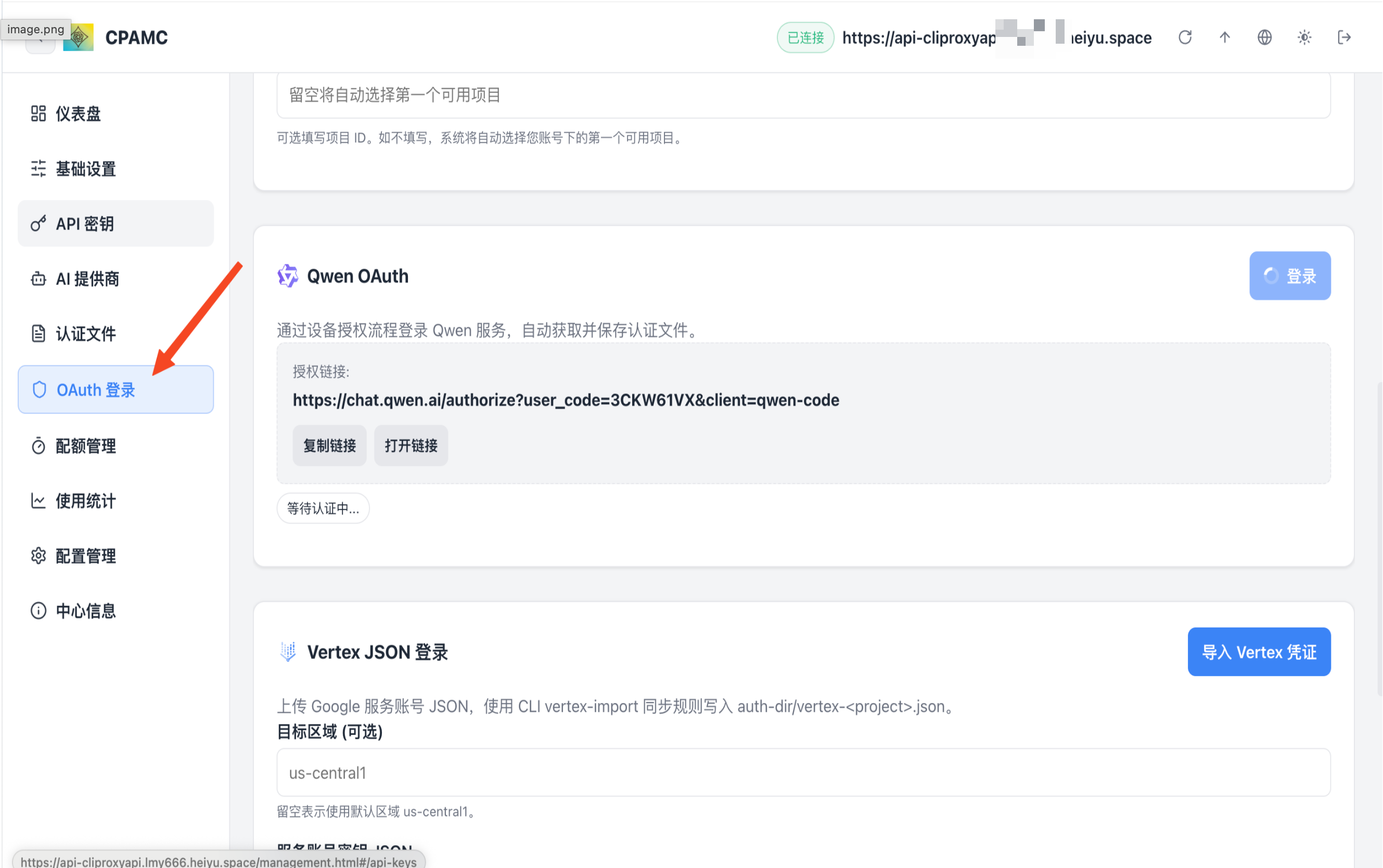This screenshot has height=868, width=1383.
Task: Click 导入 Vertex 凭证 button
Action: click(x=1259, y=652)
